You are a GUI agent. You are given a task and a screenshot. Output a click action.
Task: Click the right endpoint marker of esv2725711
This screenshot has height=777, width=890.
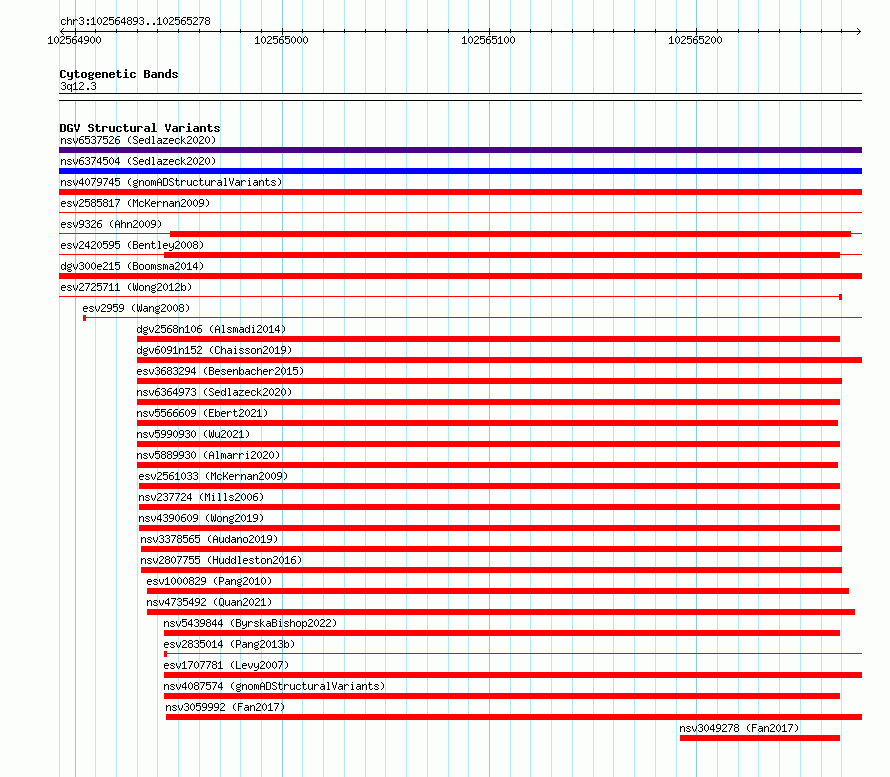point(840,297)
